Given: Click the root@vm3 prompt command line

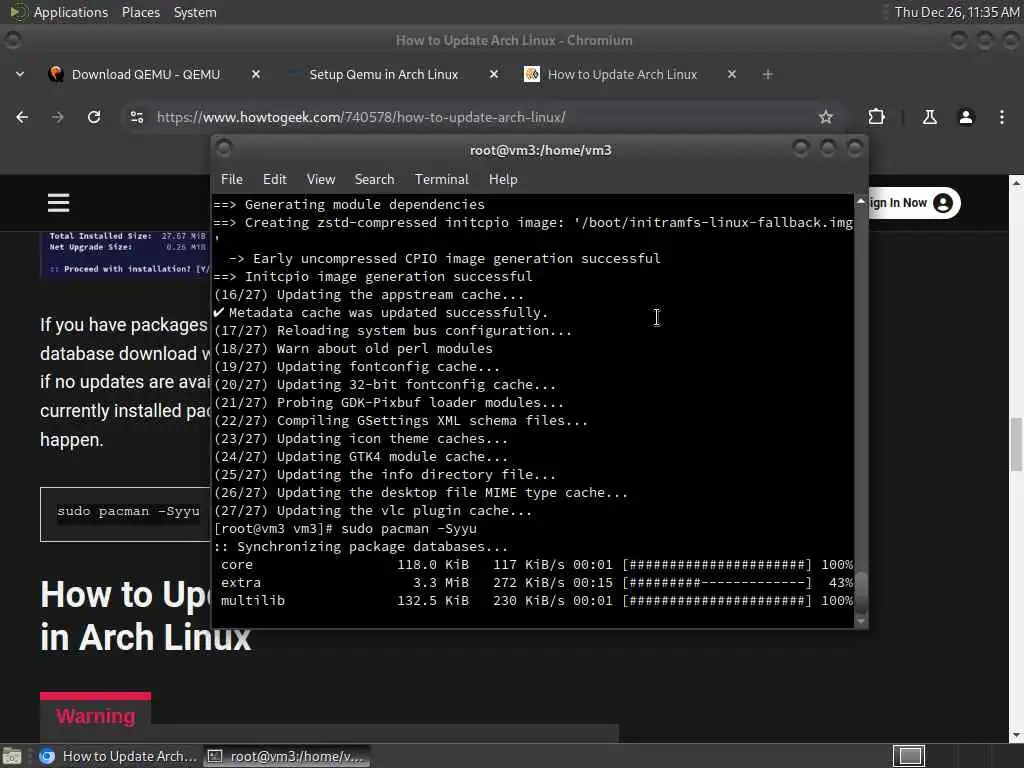Looking at the screenshot, I should click(x=345, y=529).
